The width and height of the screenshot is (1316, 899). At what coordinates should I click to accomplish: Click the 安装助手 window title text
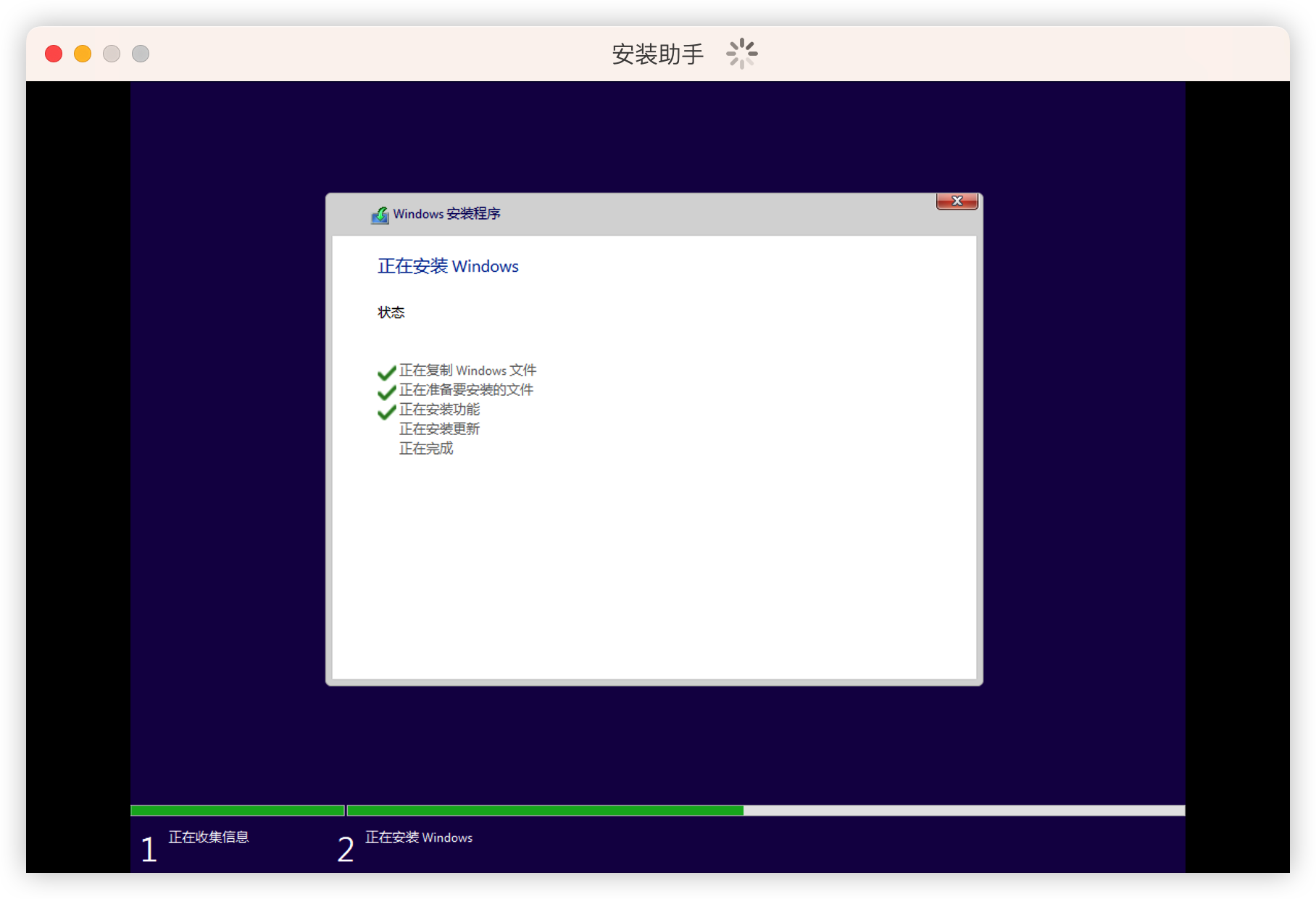coord(657,54)
